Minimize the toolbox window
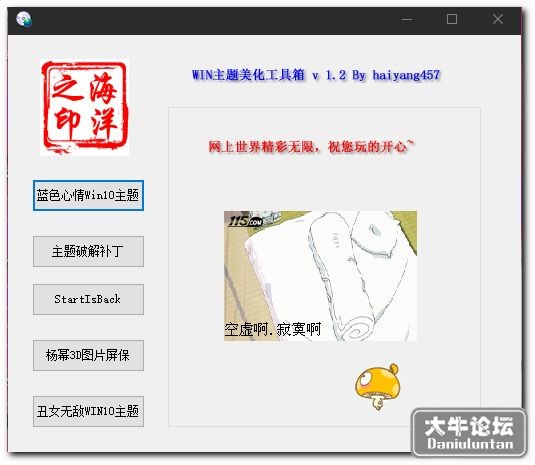This screenshot has height=465, width=535. [x=407, y=19]
